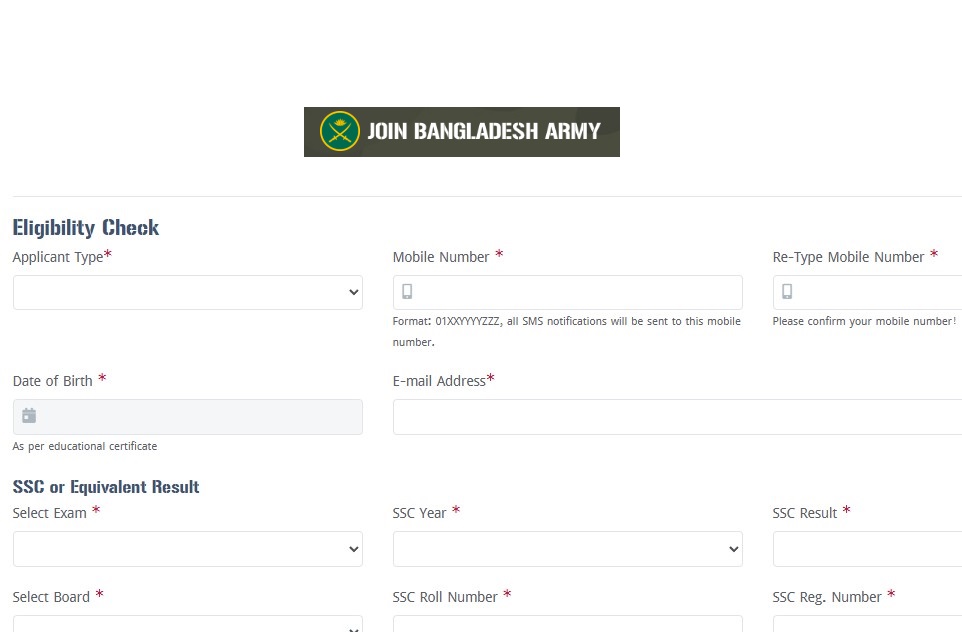Click the calendar icon in Date of Birth
Screen dimensions: 962x632
point(29,416)
